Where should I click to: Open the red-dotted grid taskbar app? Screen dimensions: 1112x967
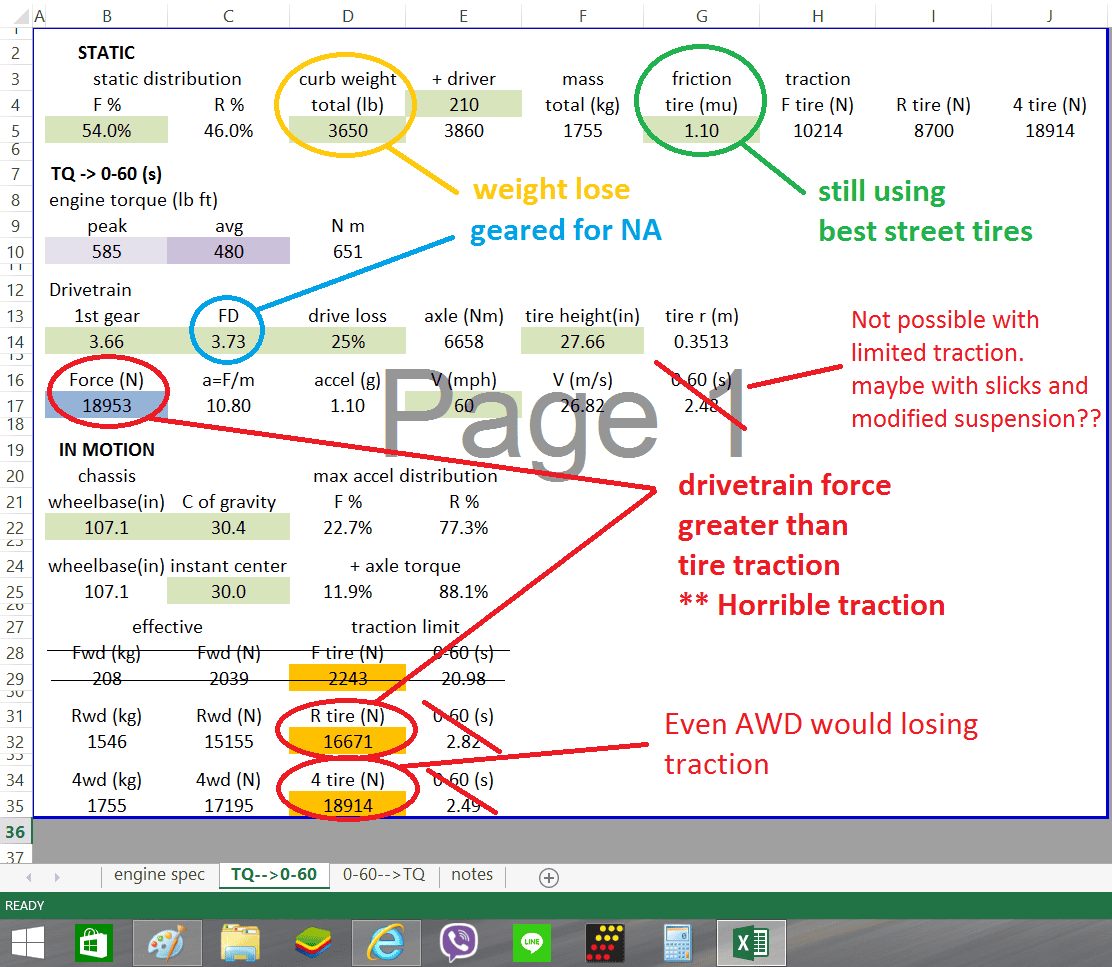point(605,943)
